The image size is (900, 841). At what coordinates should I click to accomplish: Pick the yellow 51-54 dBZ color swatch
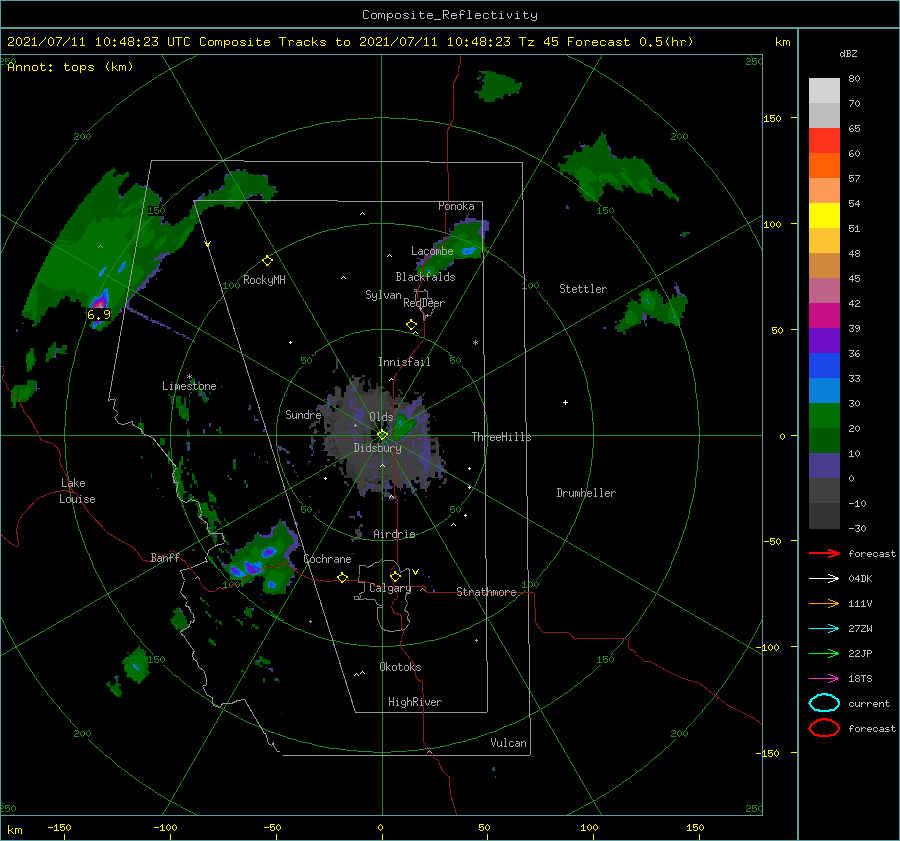pyautogui.click(x=824, y=215)
